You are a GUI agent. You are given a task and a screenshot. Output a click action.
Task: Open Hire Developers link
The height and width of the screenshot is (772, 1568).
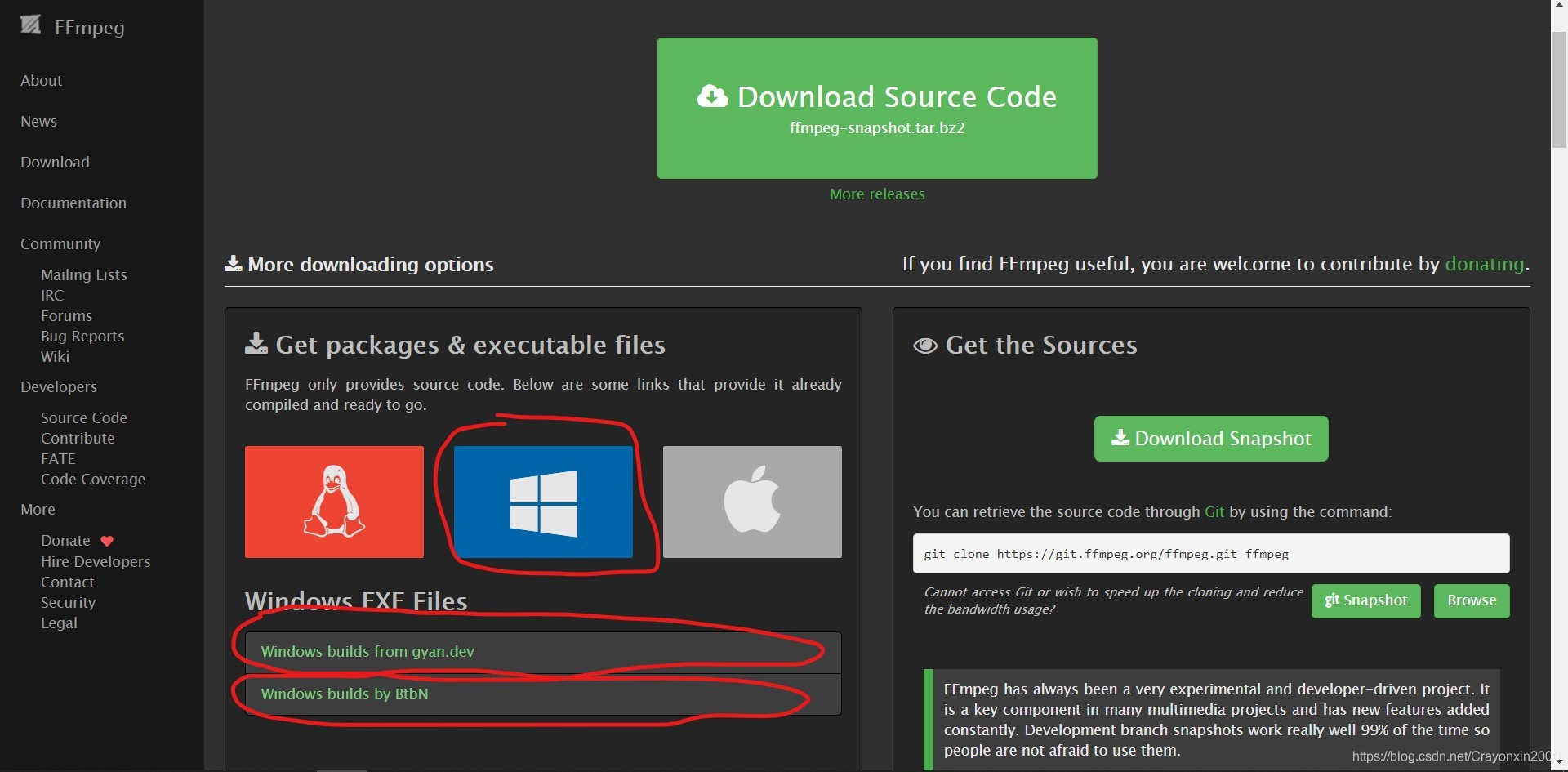tap(96, 561)
